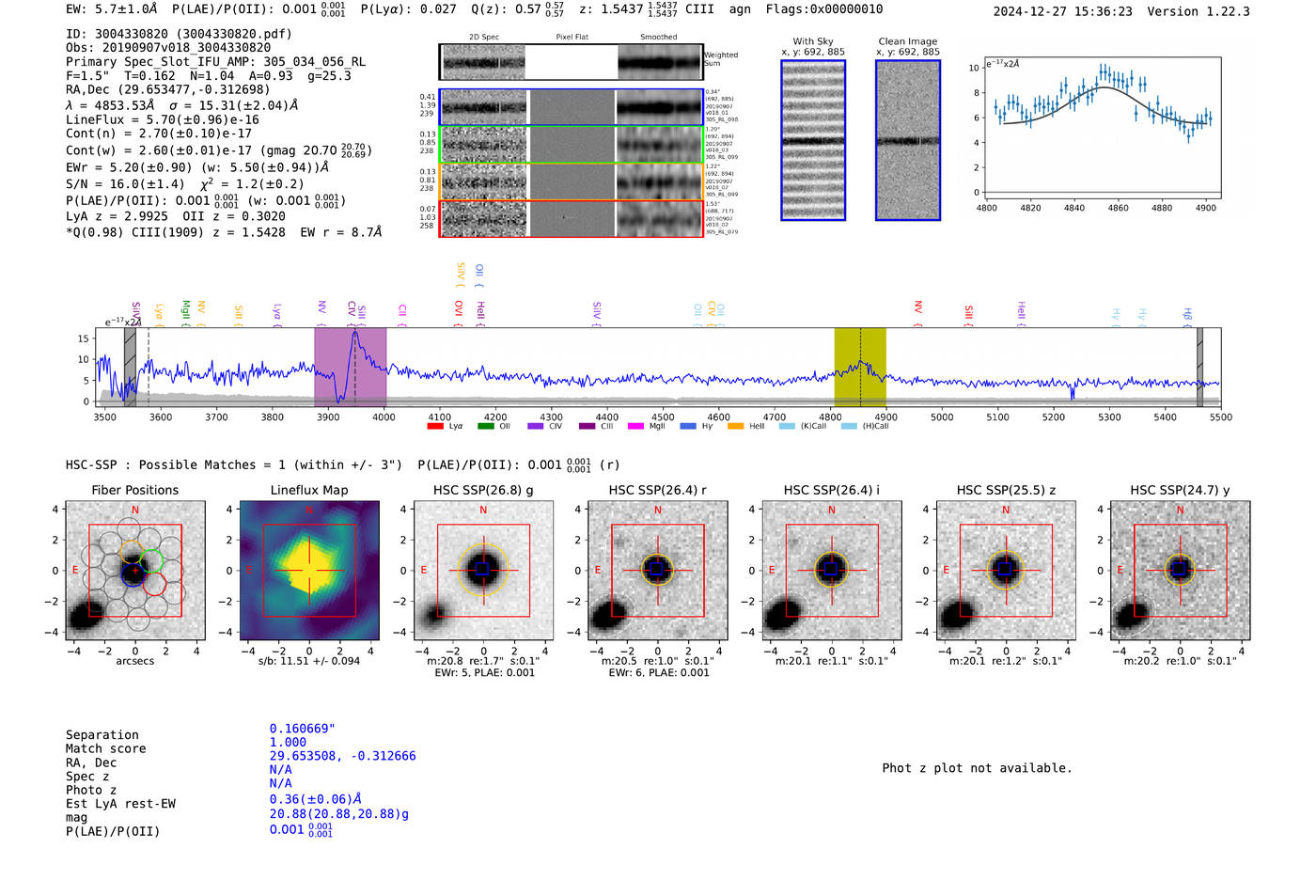Click the green circle in Fiber Positions
The image size is (1316, 896).
(x=152, y=561)
